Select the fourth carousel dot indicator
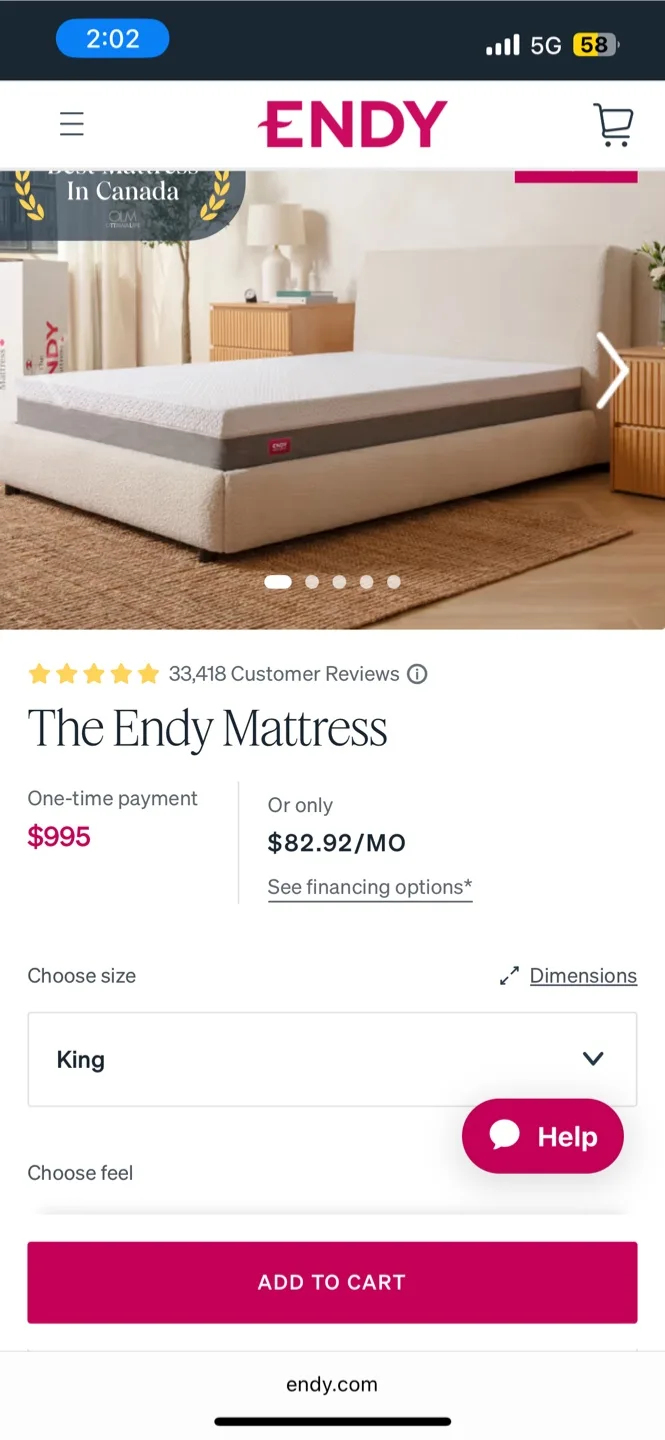 pos(366,581)
